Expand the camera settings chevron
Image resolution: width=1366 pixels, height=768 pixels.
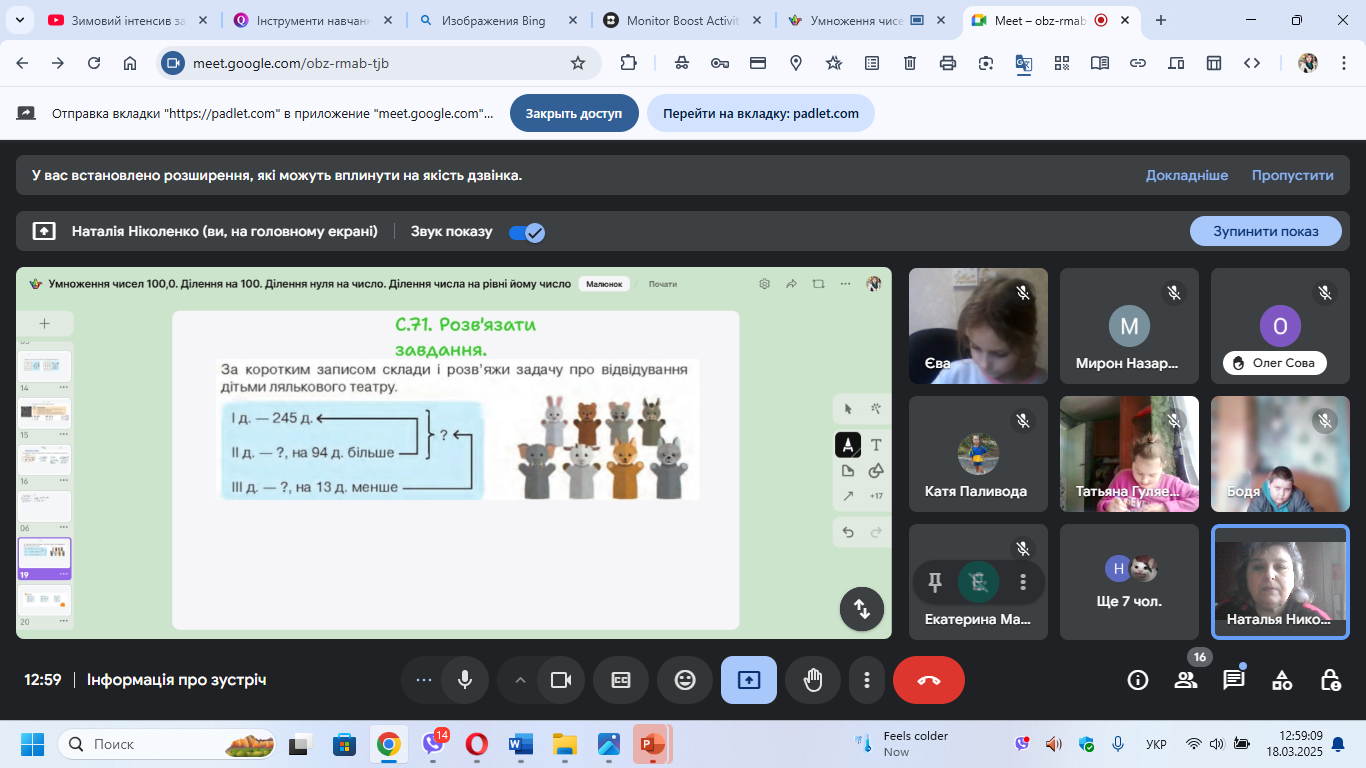519,680
